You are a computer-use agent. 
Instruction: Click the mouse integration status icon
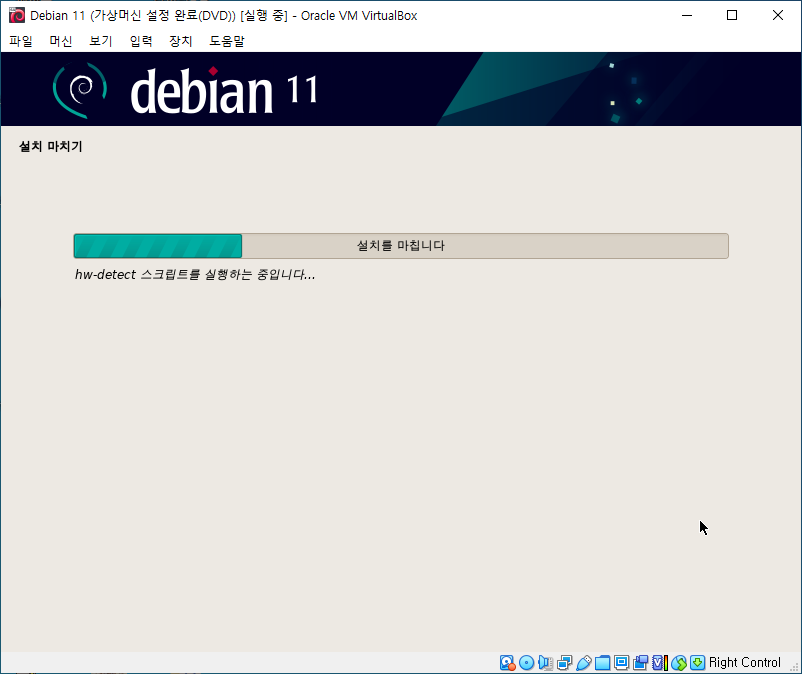coord(679,663)
